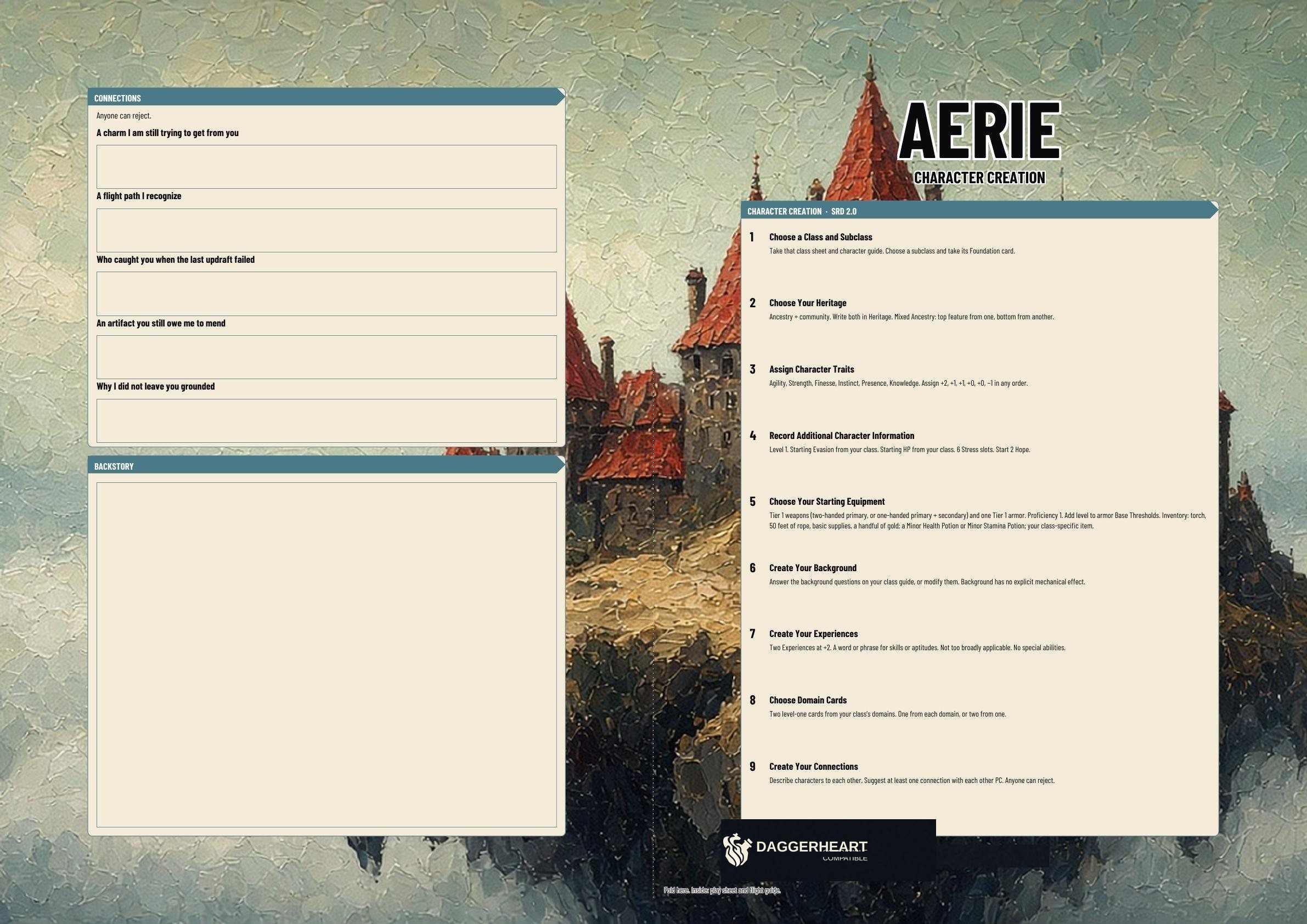Screen dimensions: 1307x924
Task: Select the BACKSTORY section header
Action: pyautogui.click(x=326, y=466)
